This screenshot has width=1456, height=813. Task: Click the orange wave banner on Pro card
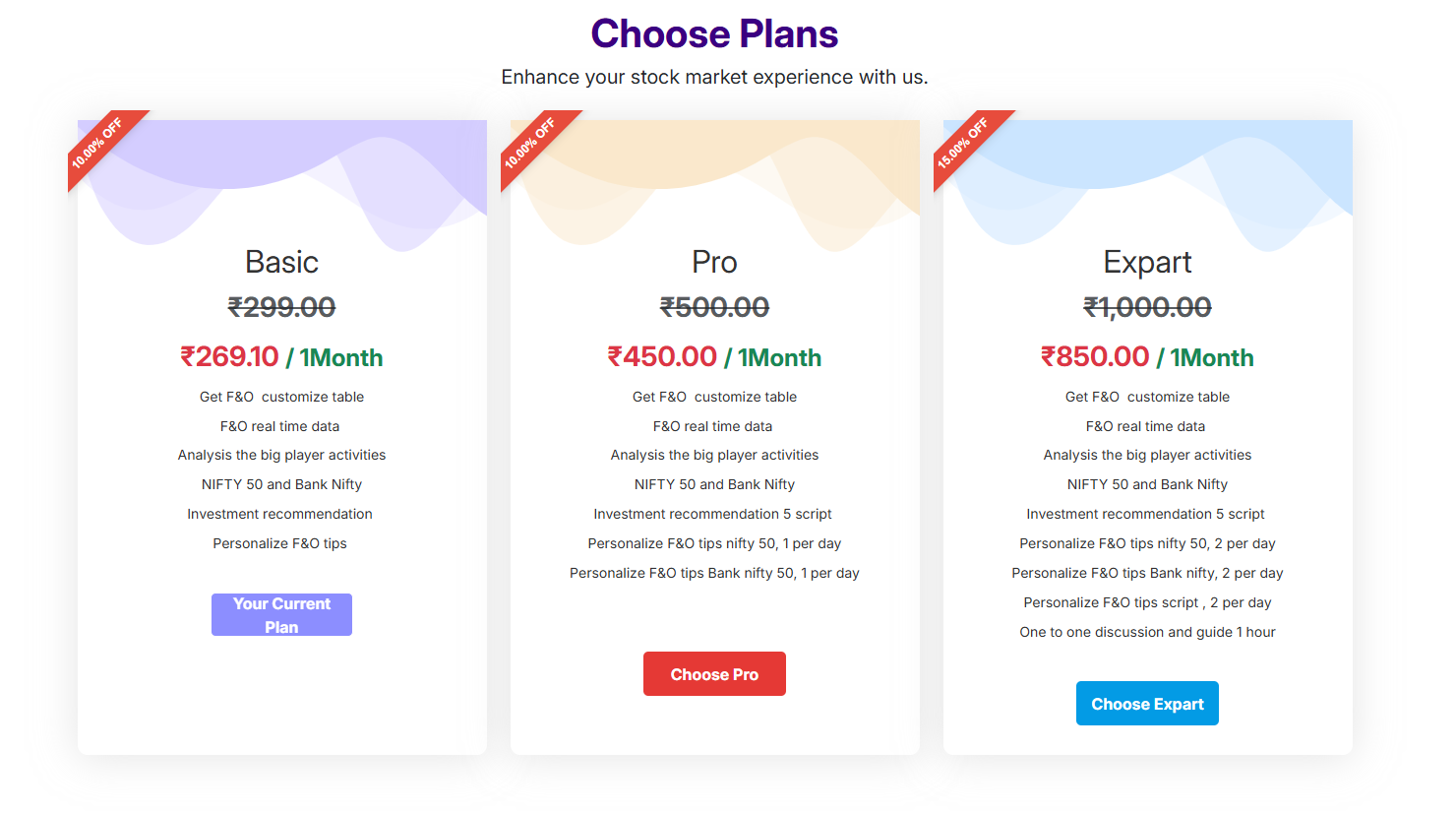tap(715, 177)
